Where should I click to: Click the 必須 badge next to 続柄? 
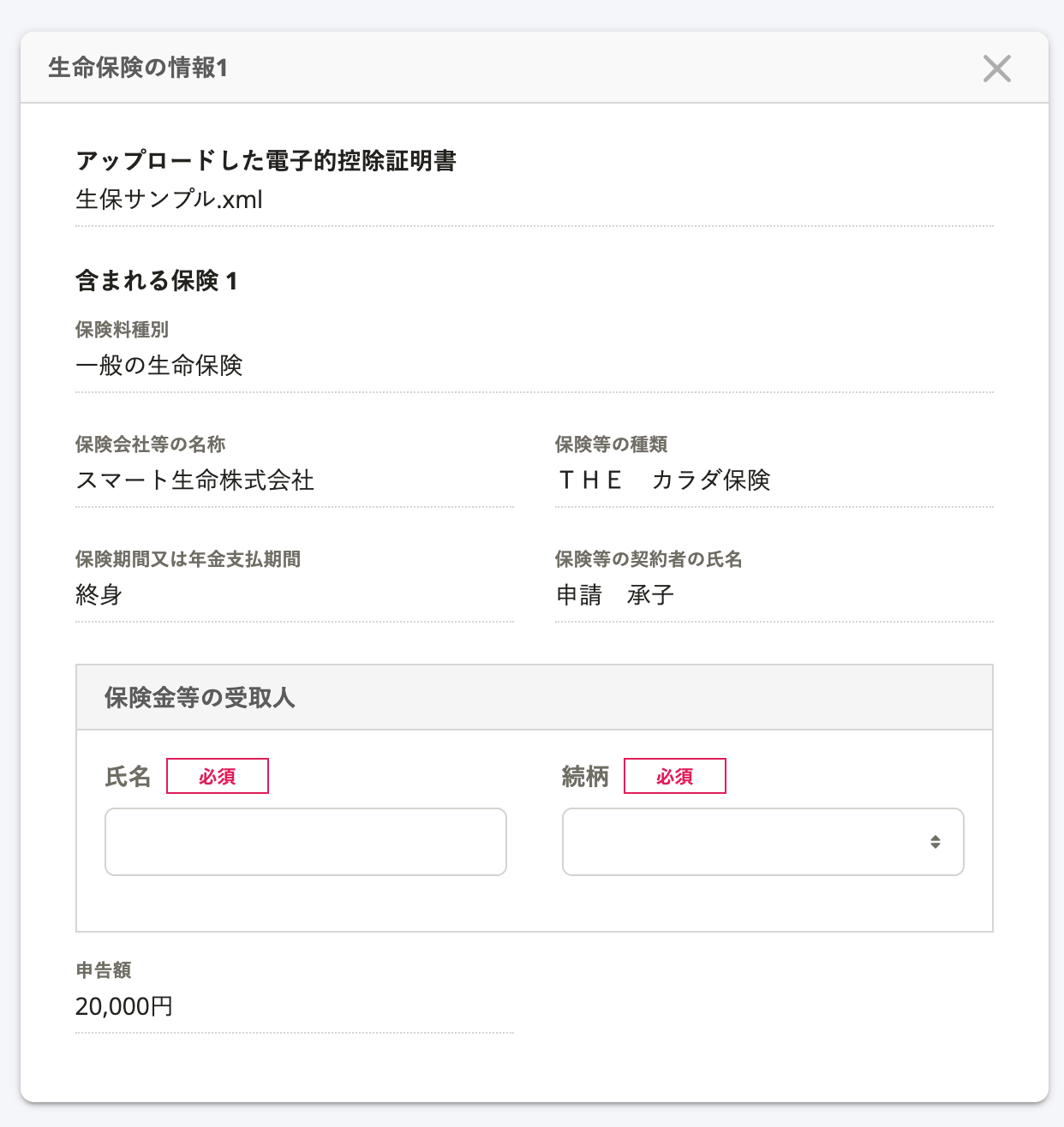(674, 776)
